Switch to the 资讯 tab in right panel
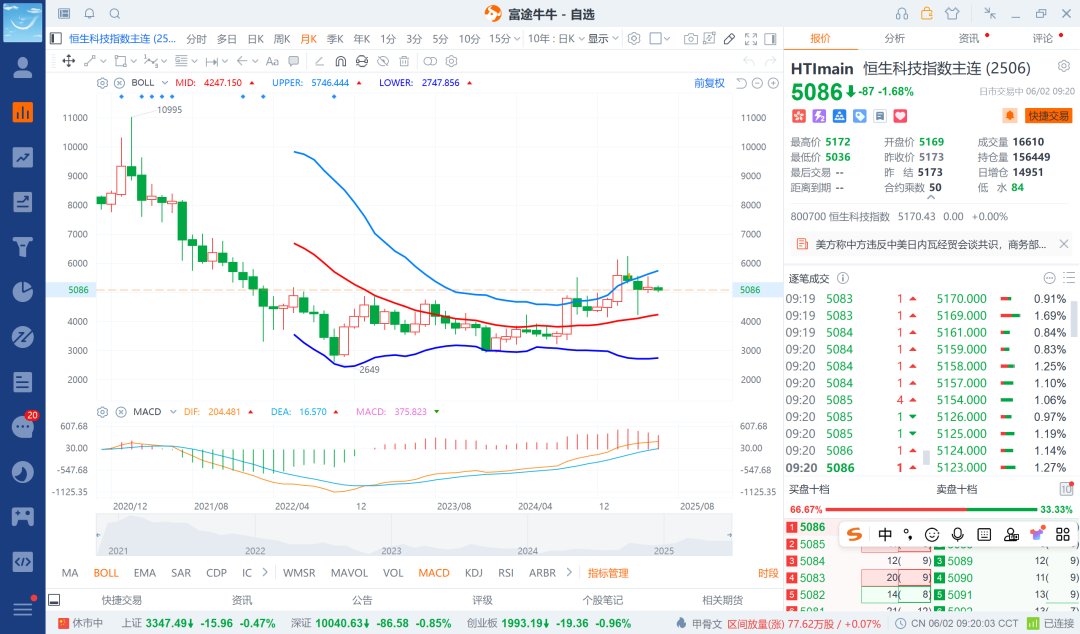1080x634 pixels. click(x=969, y=39)
